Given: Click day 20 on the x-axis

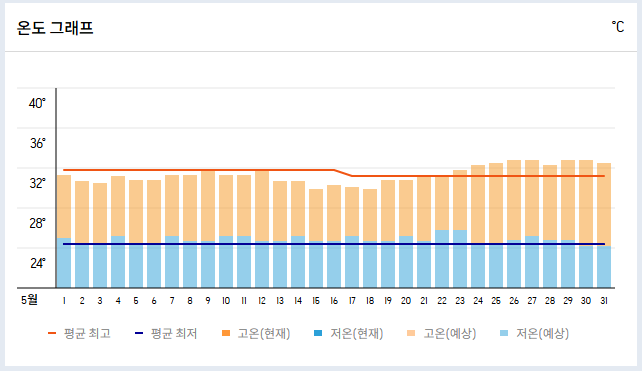Looking at the screenshot, I should click(x=406, y=301).
